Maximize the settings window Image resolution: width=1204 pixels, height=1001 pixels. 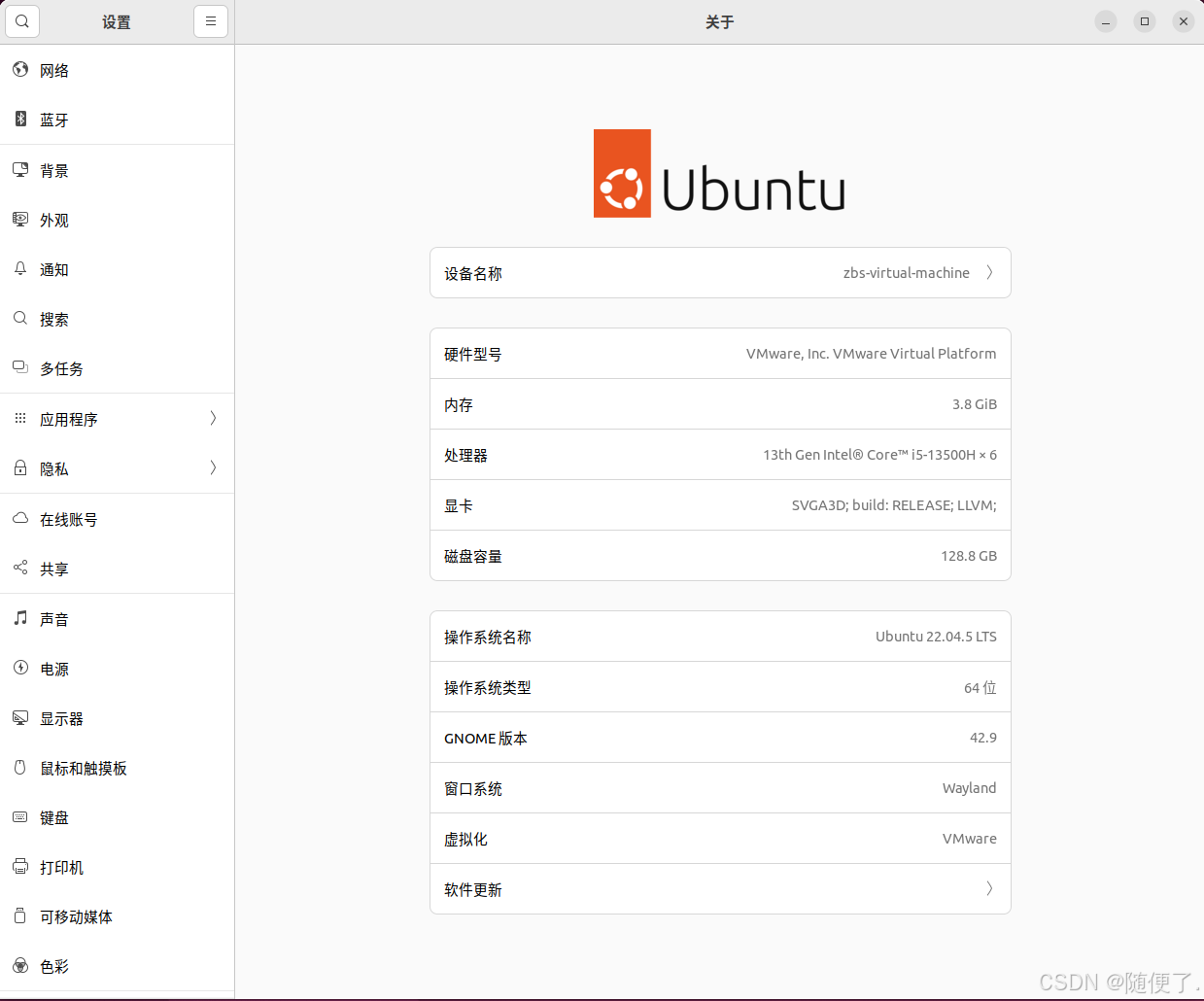pyautogui.click(x=1145, y=21)
